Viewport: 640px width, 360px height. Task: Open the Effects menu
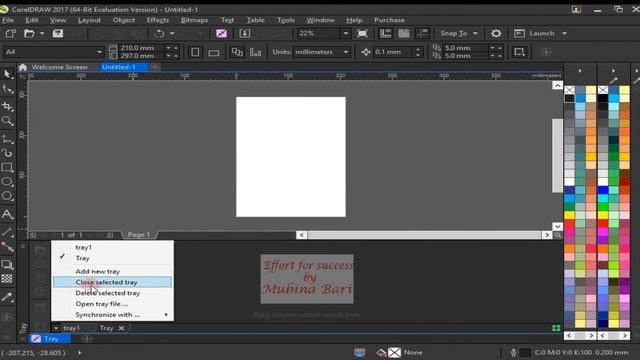coord(158,20)
